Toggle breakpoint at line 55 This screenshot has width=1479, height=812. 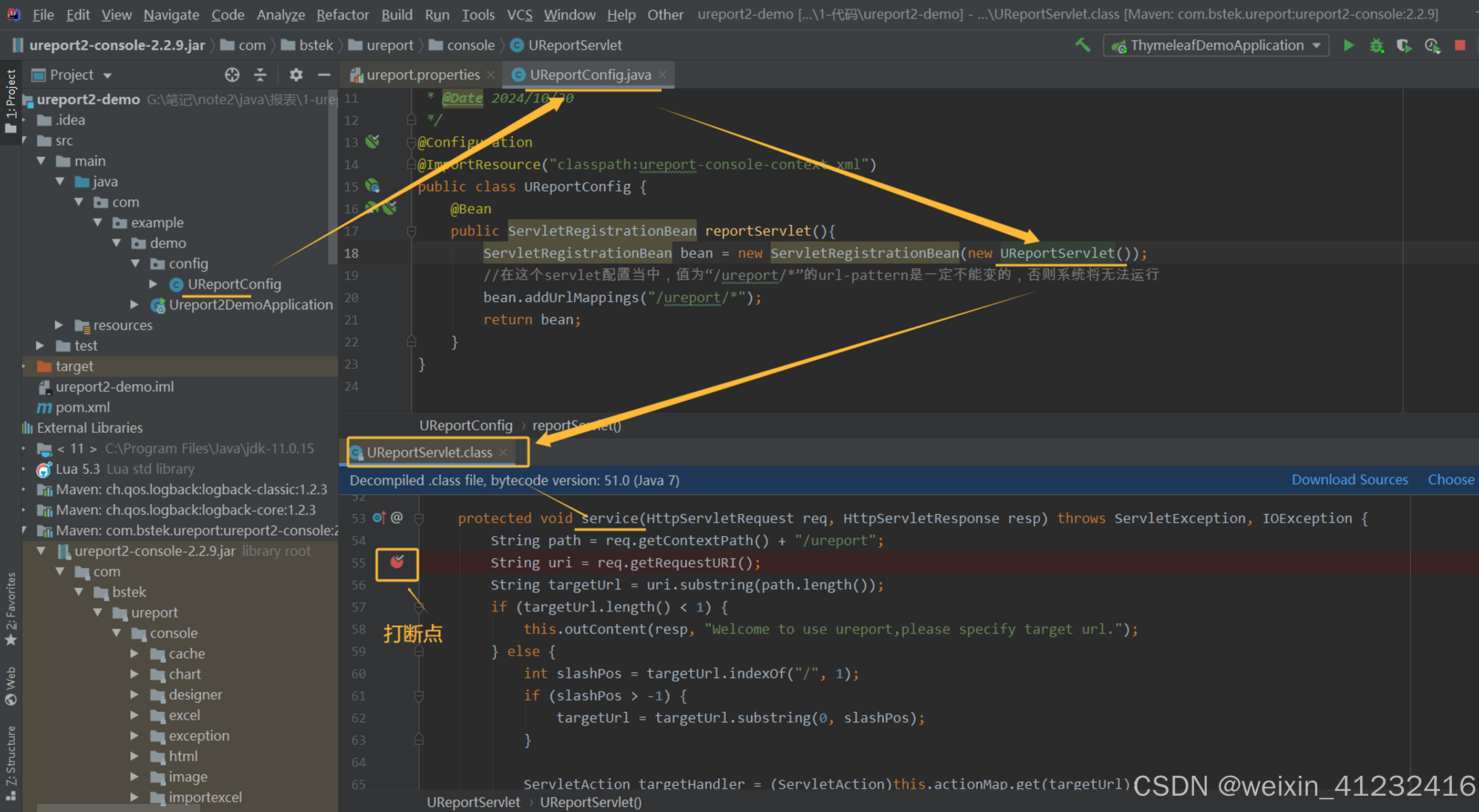(x=397, y=563)
